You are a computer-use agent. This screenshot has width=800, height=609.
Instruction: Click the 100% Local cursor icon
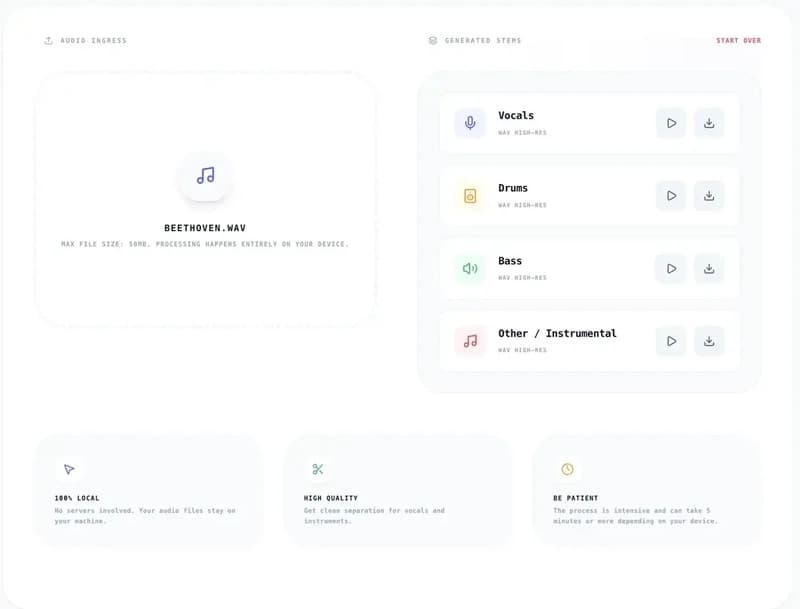pos(69,469)
